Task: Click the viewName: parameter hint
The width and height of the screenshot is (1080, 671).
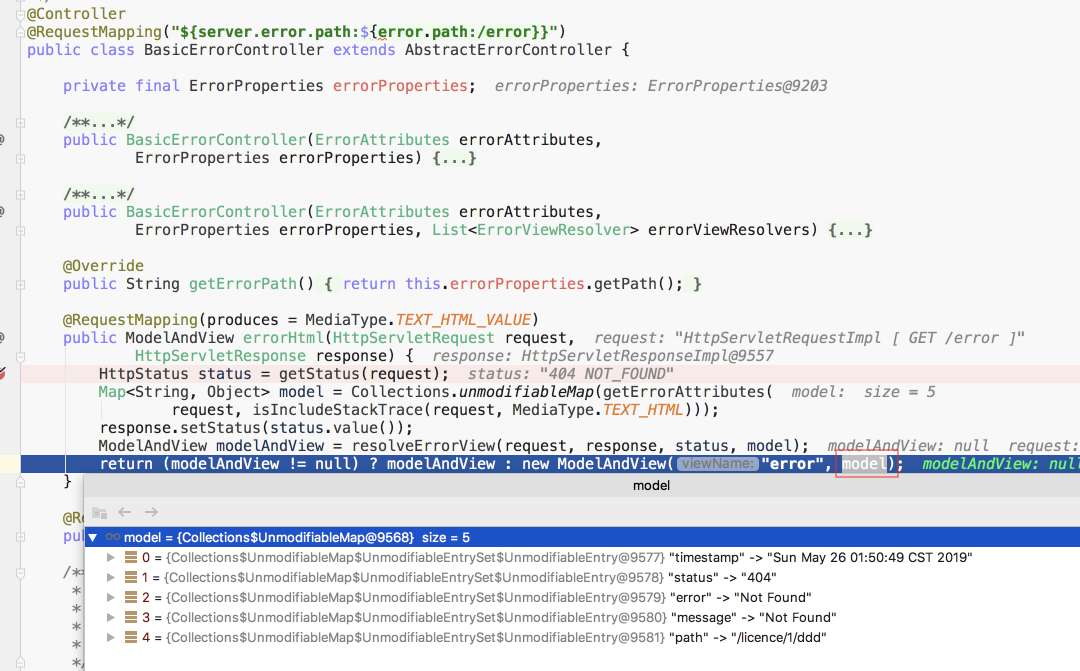Action: pos(717,464)
